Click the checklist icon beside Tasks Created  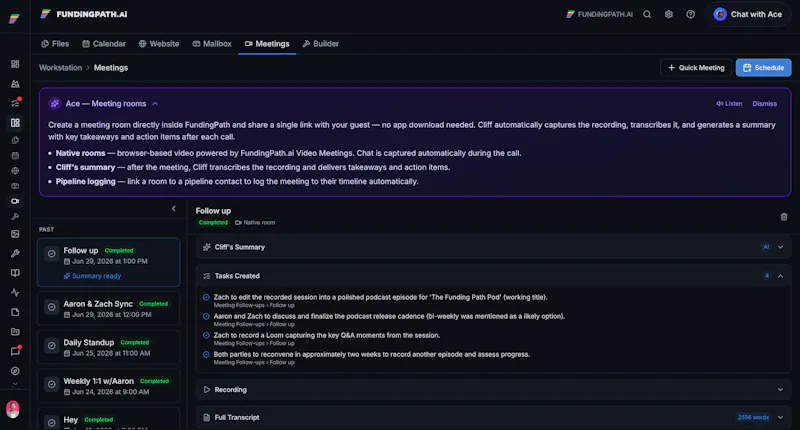pos(207,276)
